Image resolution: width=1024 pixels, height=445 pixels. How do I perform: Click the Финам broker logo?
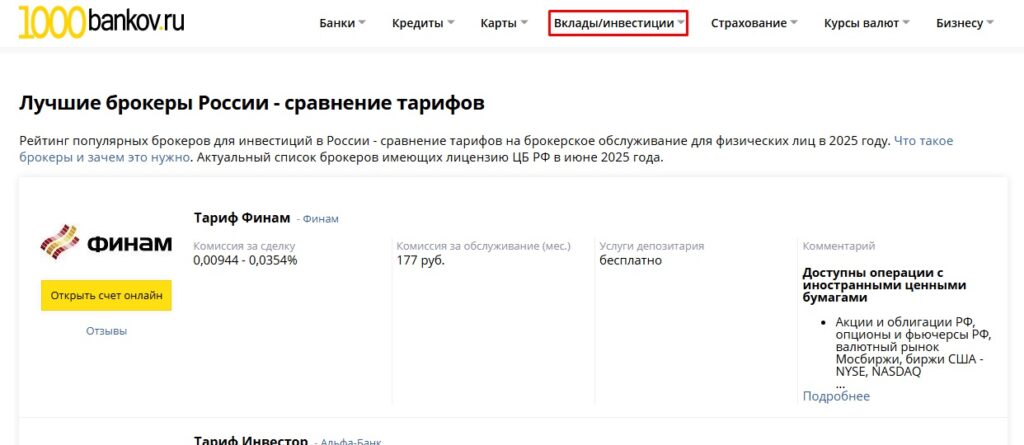click(106, 243)
